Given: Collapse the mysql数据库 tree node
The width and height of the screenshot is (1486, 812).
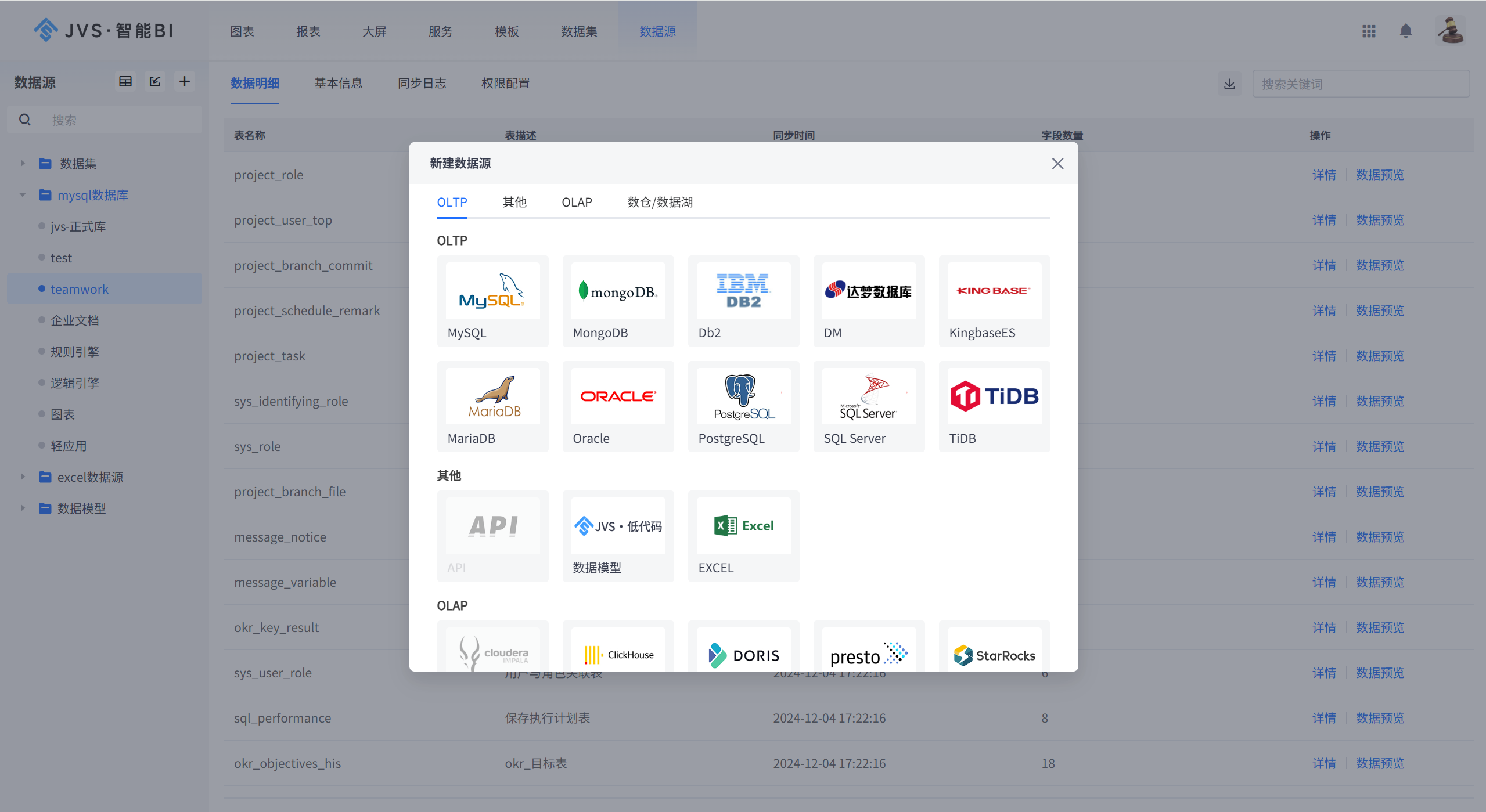Looking at the screenshot, I should pyautogui.click(x=23, y=195).
